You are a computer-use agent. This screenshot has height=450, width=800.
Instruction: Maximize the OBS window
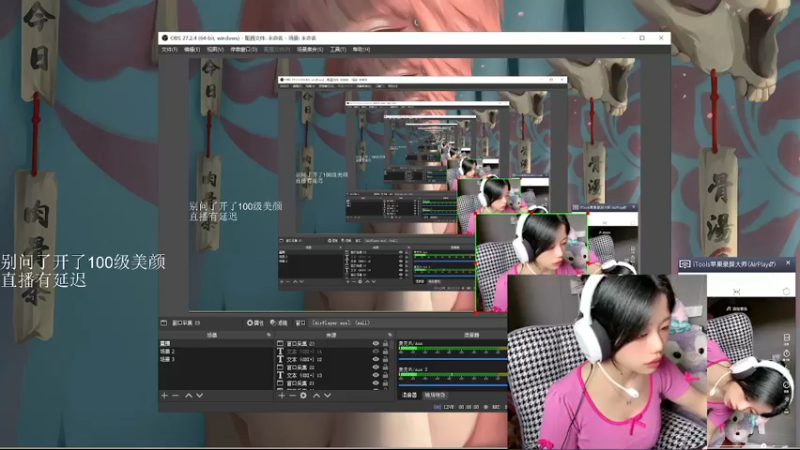642,38
